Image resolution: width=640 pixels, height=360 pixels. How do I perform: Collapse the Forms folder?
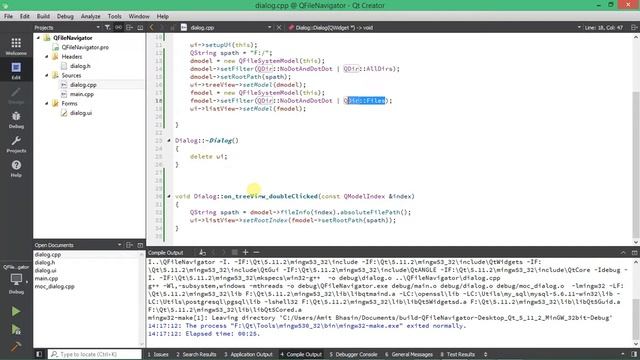point(47,103)
